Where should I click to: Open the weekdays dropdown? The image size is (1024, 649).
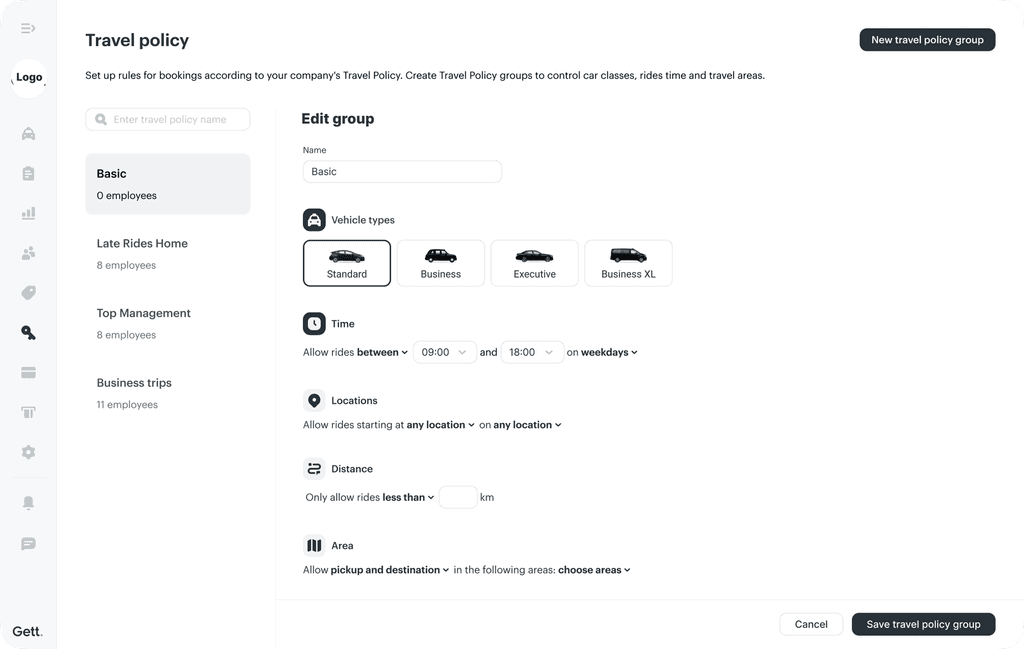pos(609,352)
